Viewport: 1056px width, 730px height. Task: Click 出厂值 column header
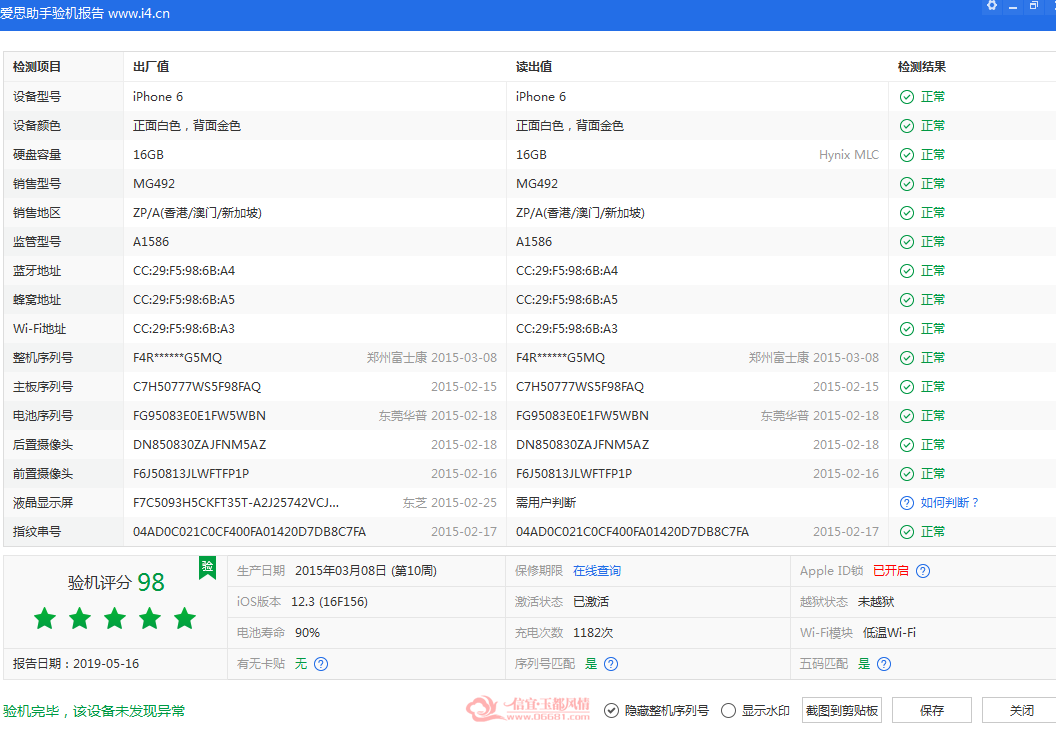coord(151,67)
